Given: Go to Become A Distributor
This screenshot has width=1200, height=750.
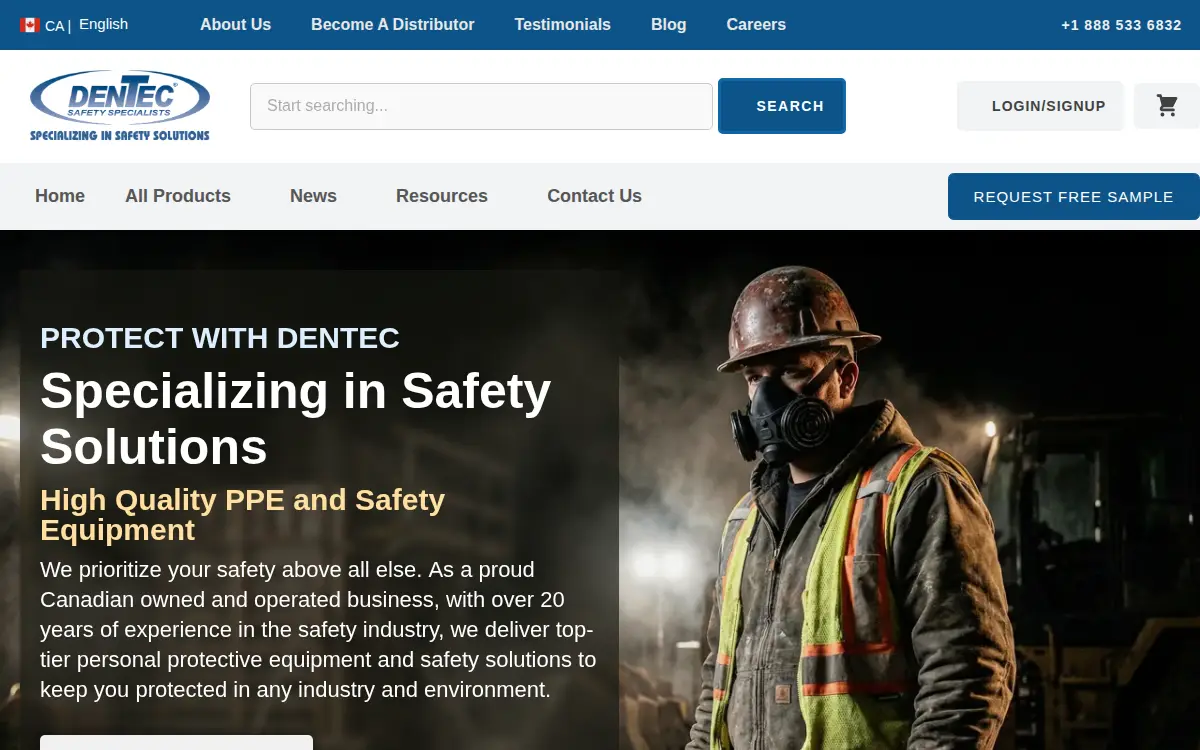Looking at the screenshot, I should tap(393, 25).
